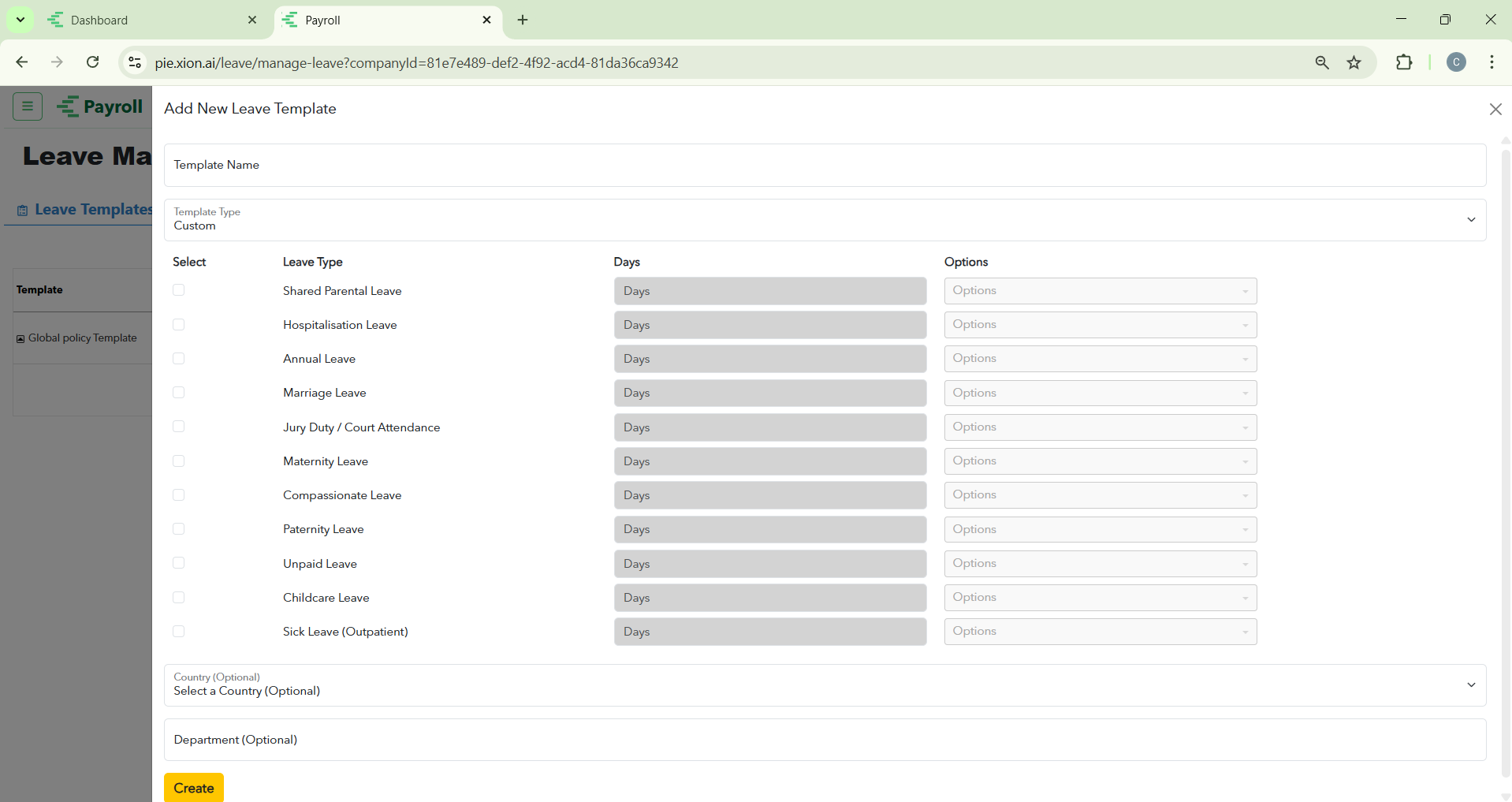This screenshot has height=802, width=1512.
Task: Select the Maternity Leave checkbox
Action: coord(179,461)
